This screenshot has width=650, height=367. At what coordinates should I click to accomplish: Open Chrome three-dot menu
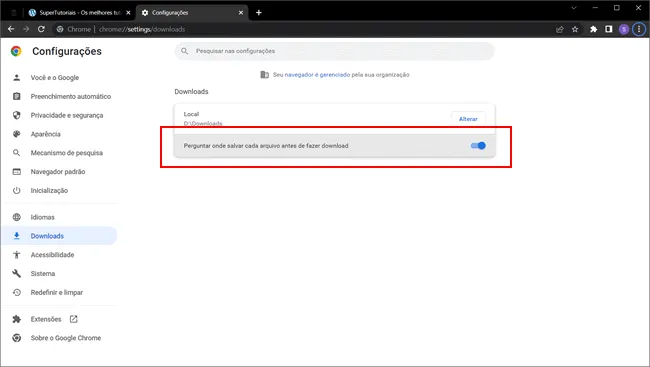click(x=639, y=29)
